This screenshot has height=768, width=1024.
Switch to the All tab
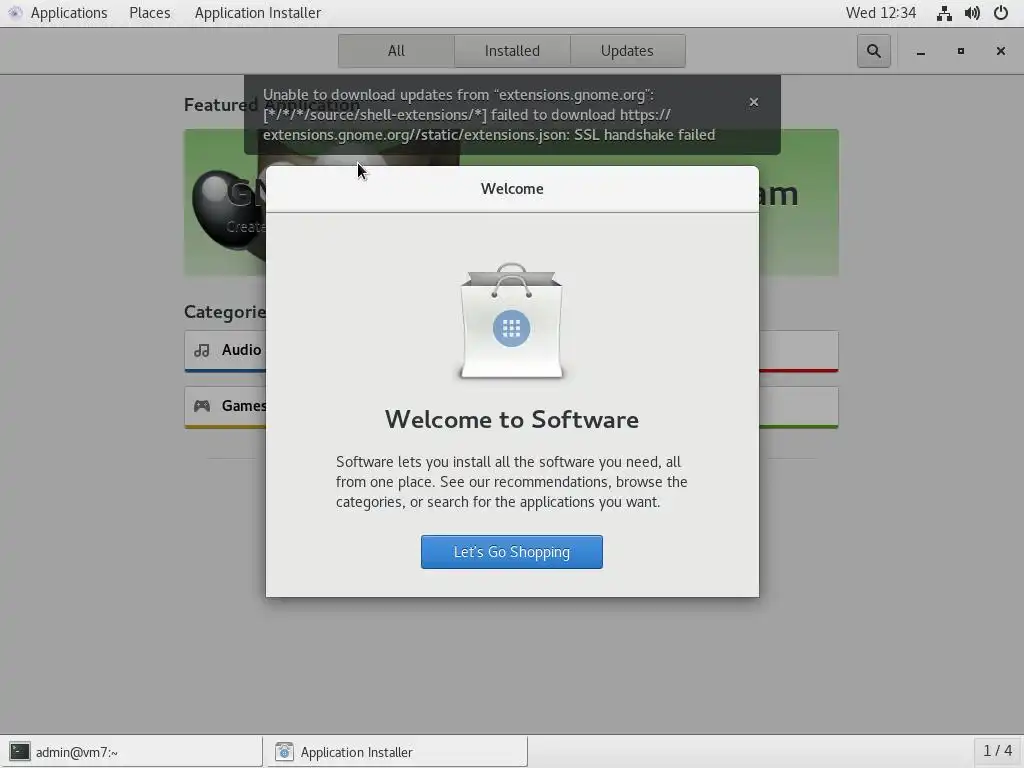click(x=396, y=51)
